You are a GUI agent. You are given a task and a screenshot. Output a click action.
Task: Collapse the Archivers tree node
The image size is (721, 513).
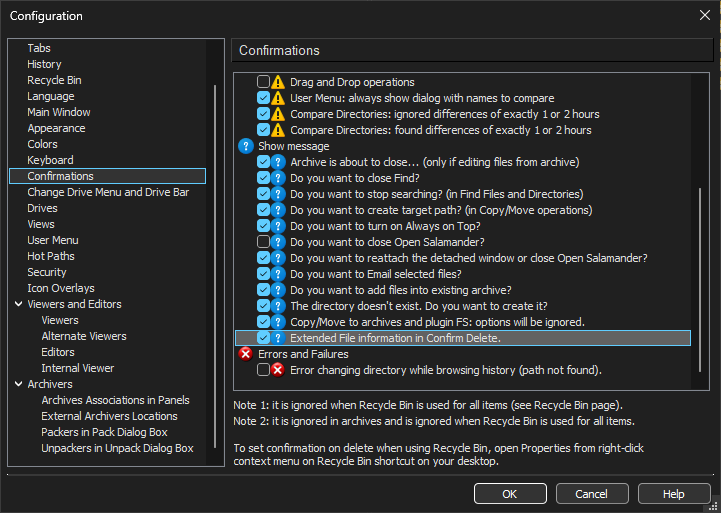click(x=19, y=384)
